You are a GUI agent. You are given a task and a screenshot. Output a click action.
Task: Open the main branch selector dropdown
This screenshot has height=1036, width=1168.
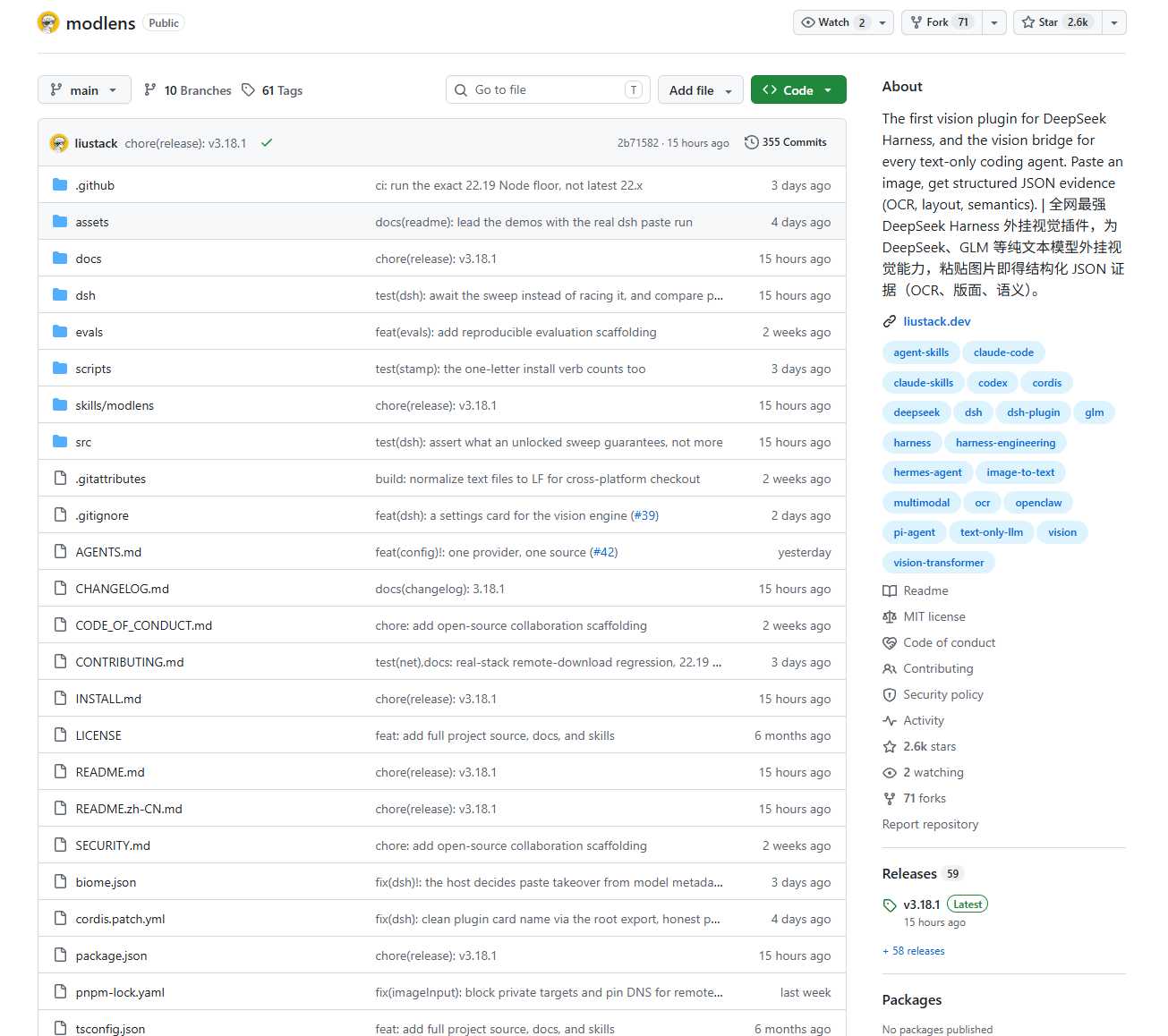tap(84, 90)
